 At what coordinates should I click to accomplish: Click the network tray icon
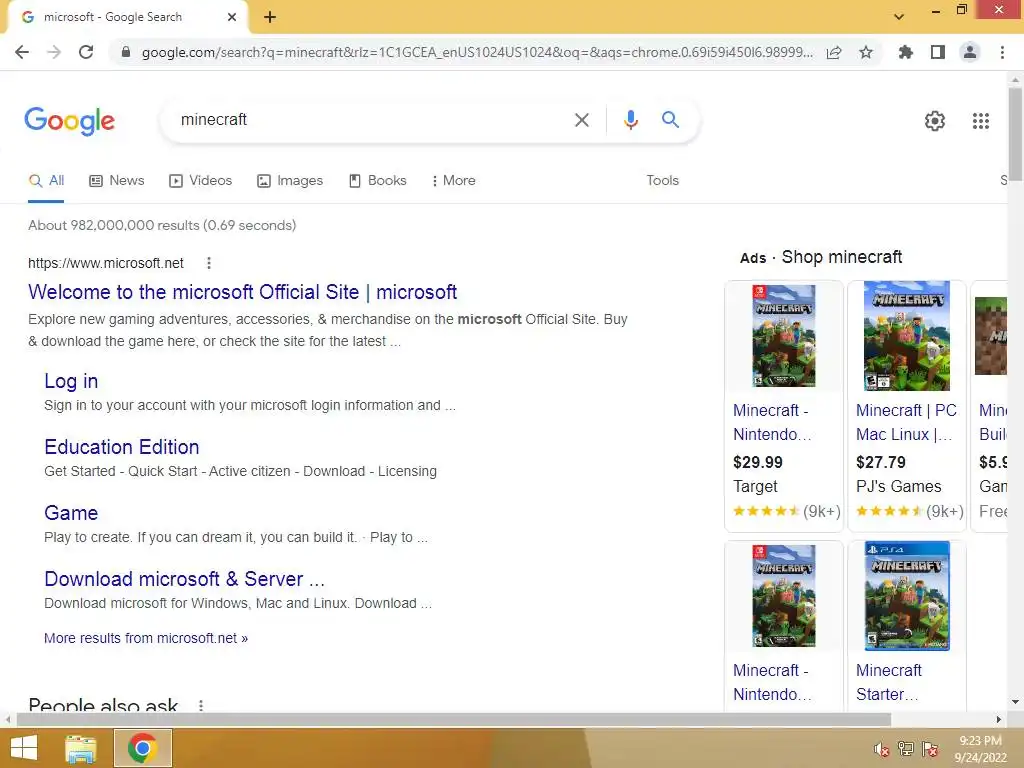click(906, 749)
